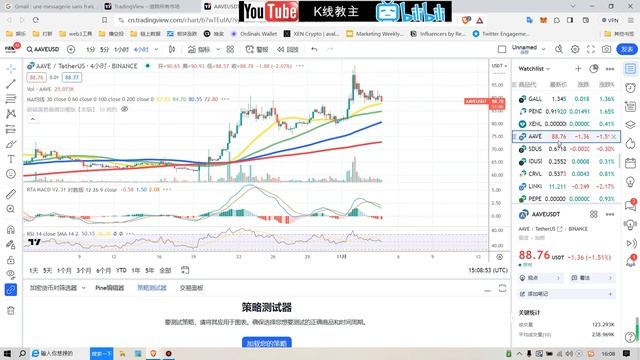Click the add symbol compare plus icon

pyautogui.click(x=71, y=49)
